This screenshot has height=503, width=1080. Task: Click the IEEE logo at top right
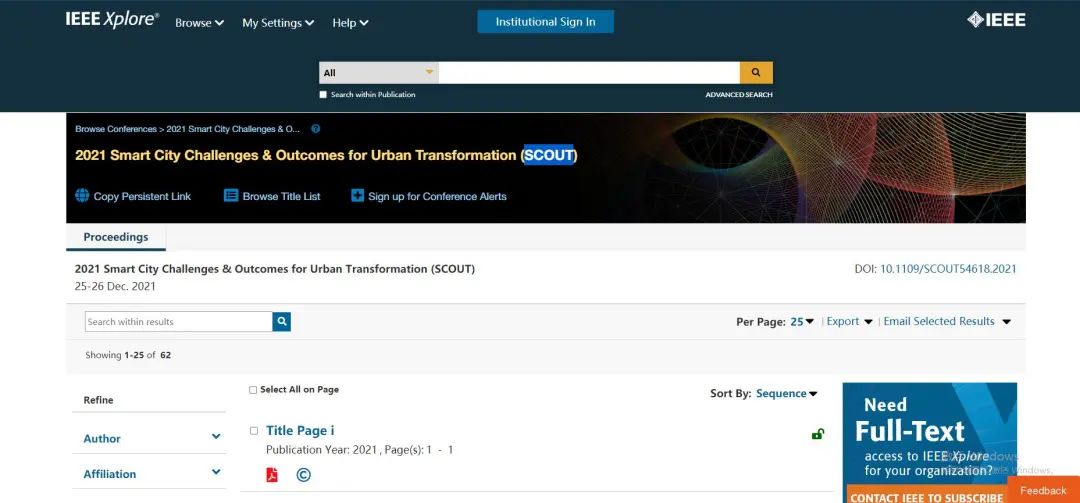[996, 20]
